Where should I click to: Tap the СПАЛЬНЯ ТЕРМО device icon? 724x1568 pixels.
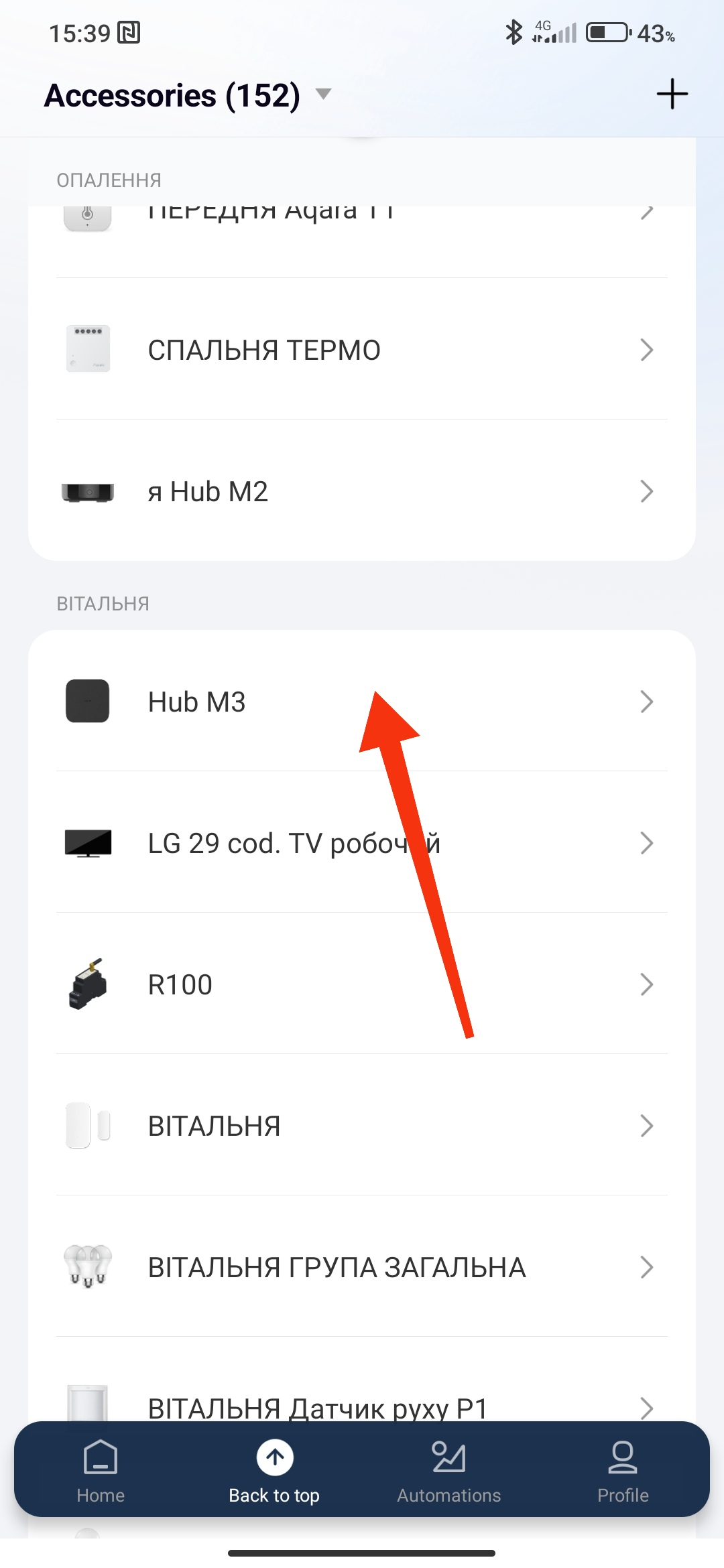(x=88, y=349)
